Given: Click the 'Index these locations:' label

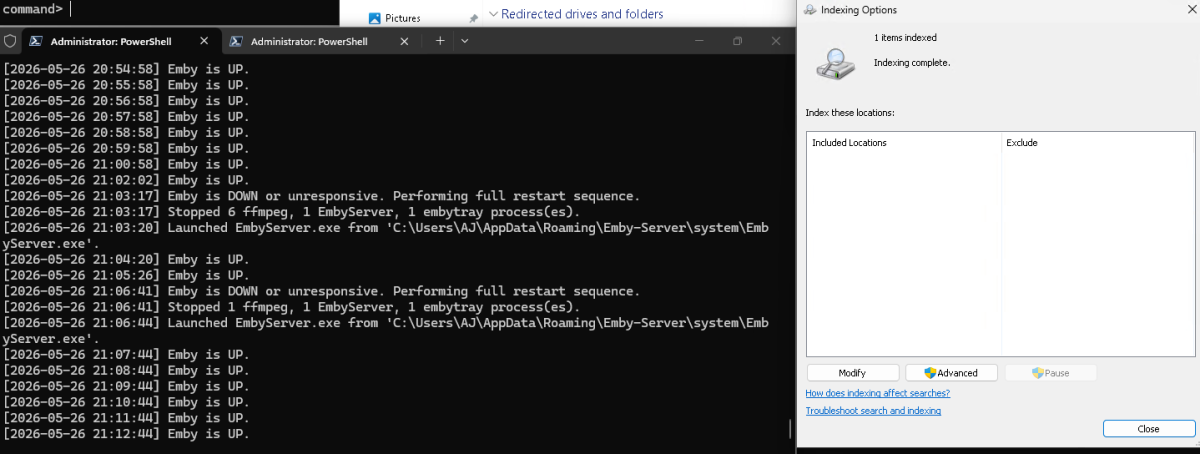Looking at the screenshot, I should coord(849,113).
